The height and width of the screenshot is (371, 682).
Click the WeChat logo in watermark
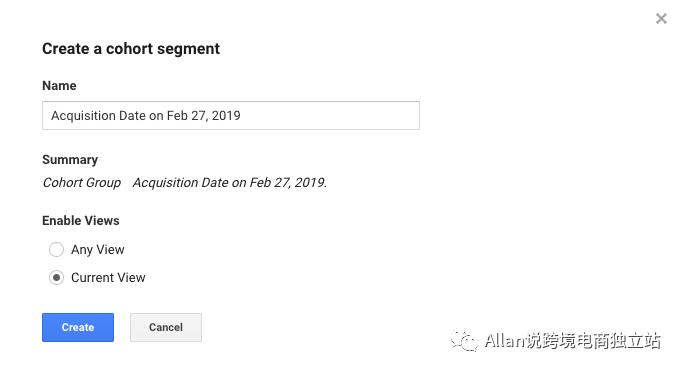tap(464, 340)
